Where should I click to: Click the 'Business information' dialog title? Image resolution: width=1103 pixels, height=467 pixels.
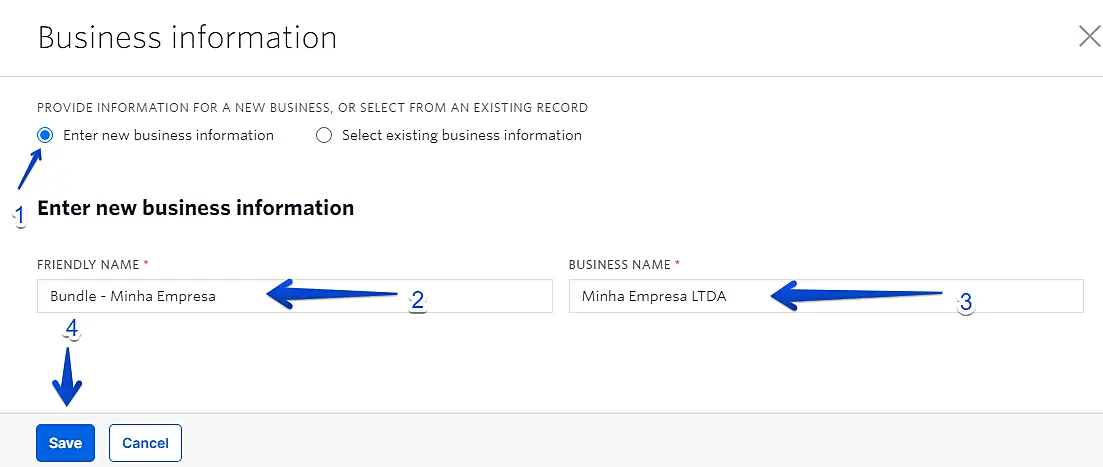(187, 38)
